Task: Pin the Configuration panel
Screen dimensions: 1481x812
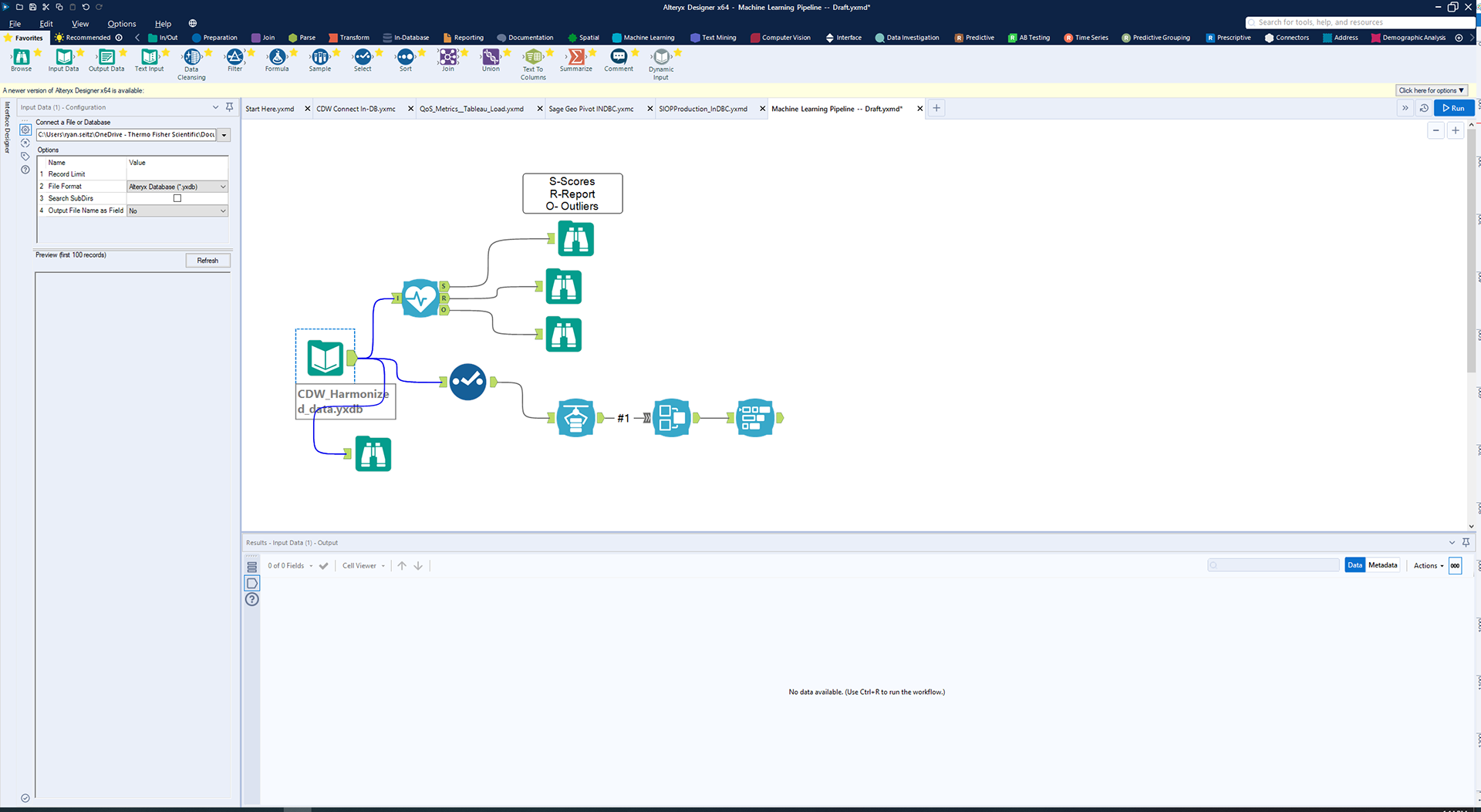Action: point(229,107)
